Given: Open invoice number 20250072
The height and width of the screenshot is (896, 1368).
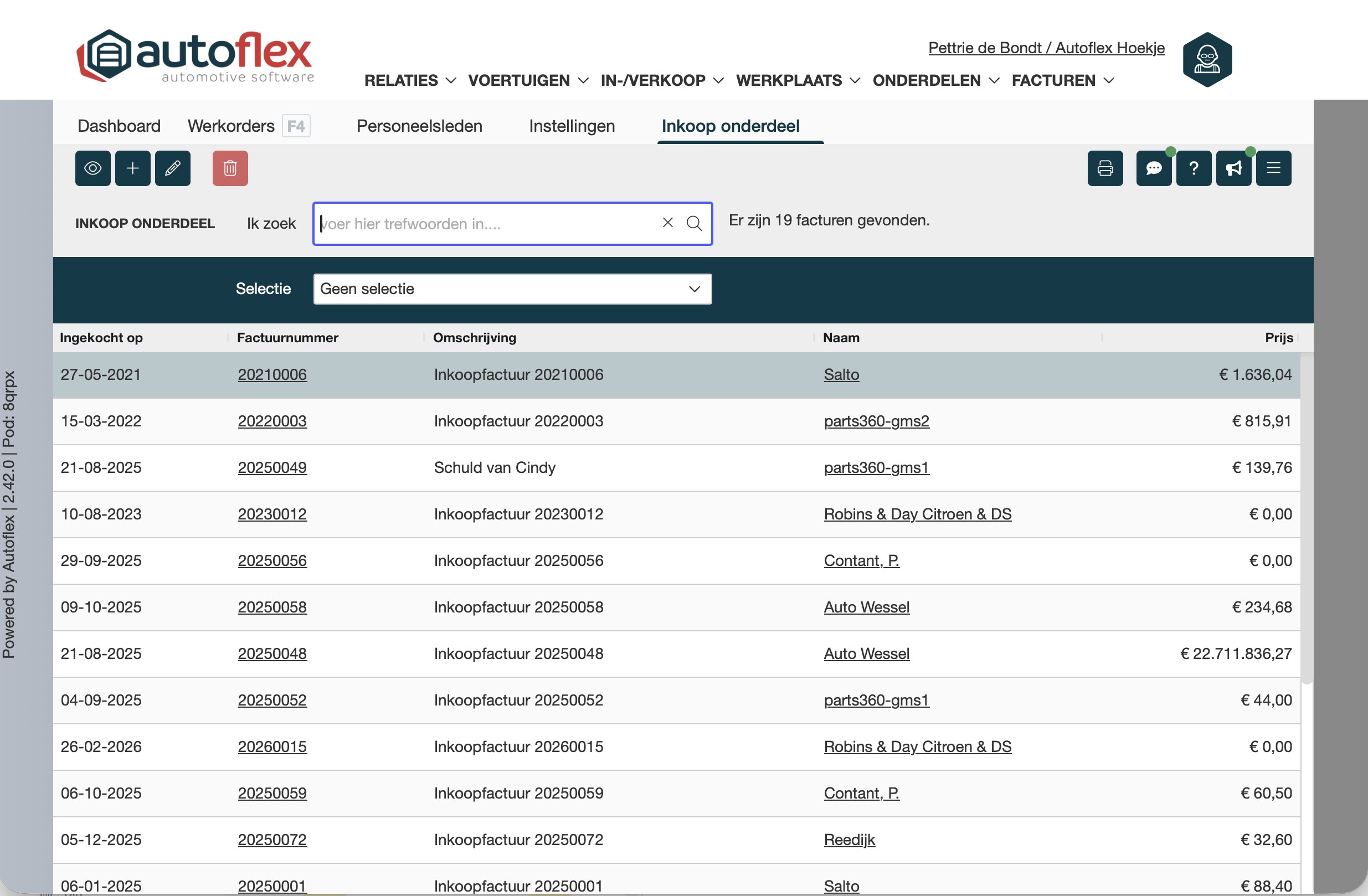Looking at the screenshot, I should pos(272,840).
